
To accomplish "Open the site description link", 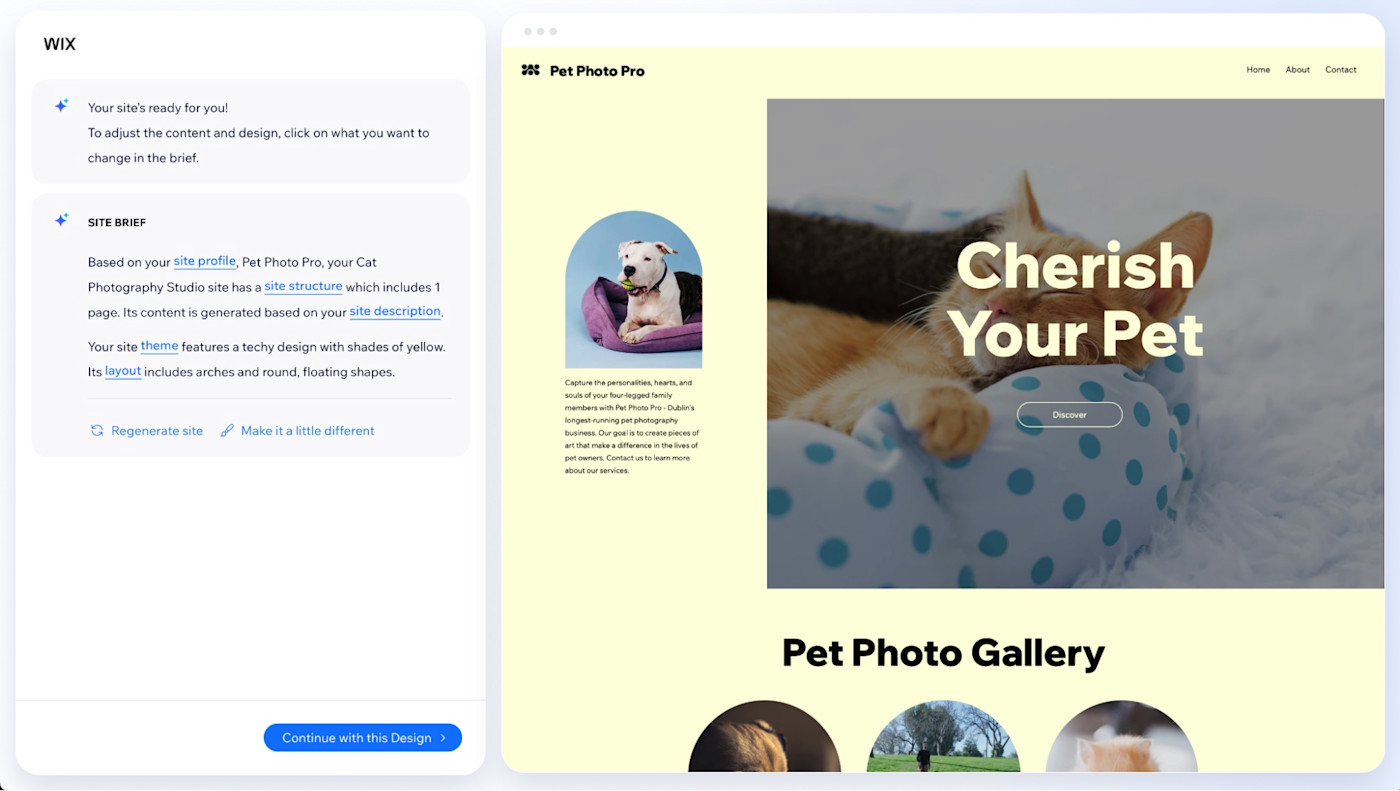I will (x=395, y=311).
